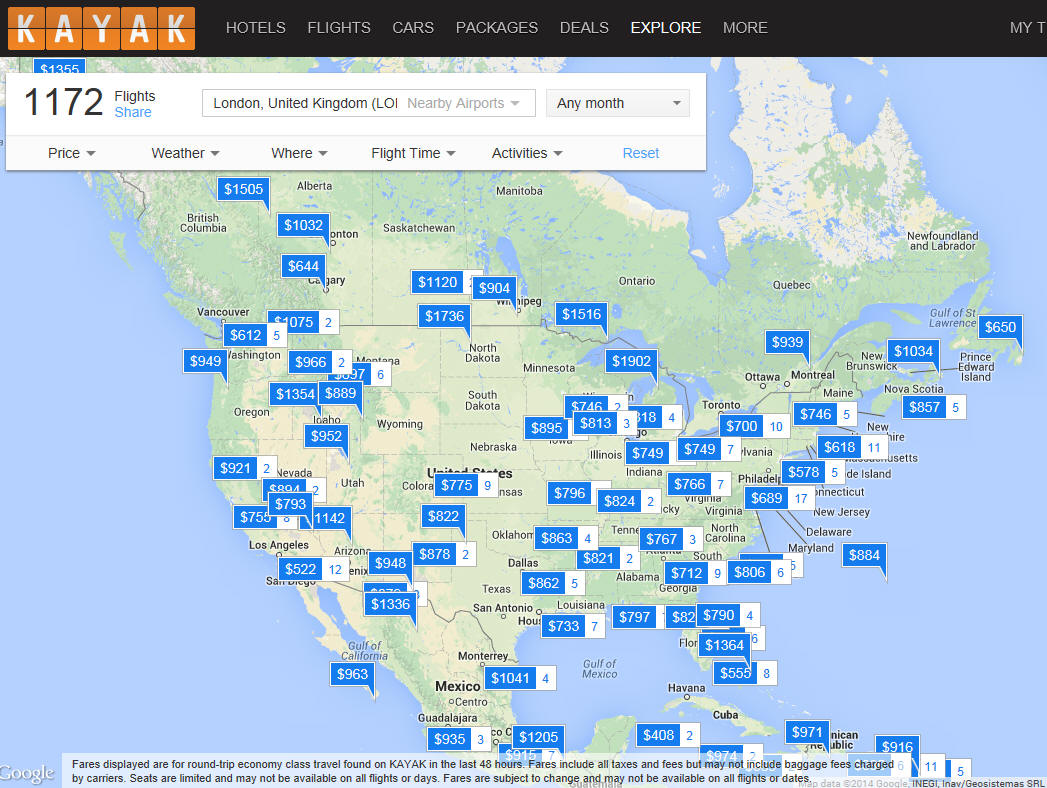Click the Google logo on map
This screenshot has height=788, width=1047.
[27, 773]
